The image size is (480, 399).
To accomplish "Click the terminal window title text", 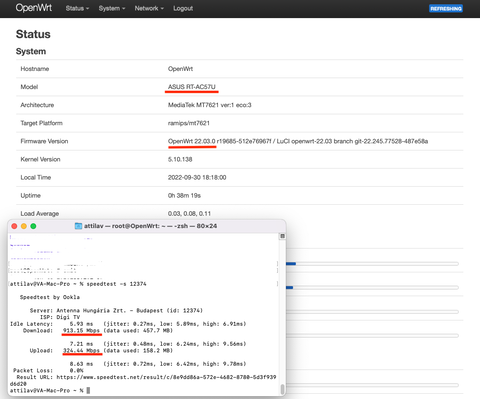I will [x=150, y=226].
